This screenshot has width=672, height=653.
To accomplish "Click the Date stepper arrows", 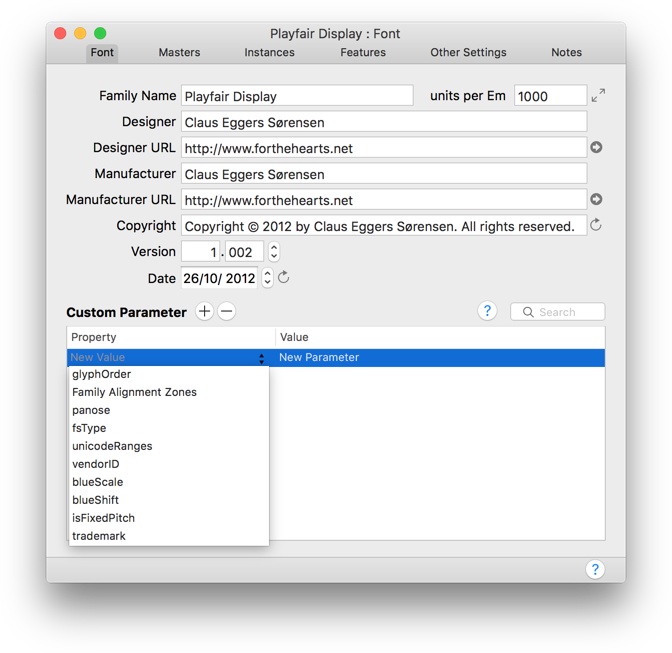I will (267, 278).
